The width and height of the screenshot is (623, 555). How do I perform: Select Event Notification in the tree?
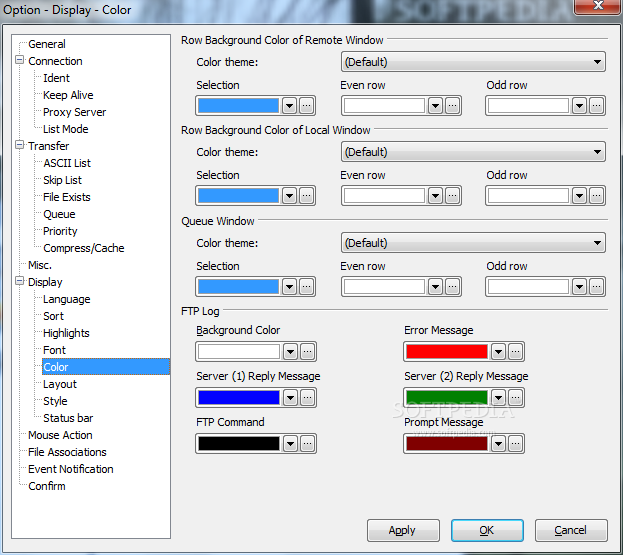pyautogui.click(x=71, y=469)
